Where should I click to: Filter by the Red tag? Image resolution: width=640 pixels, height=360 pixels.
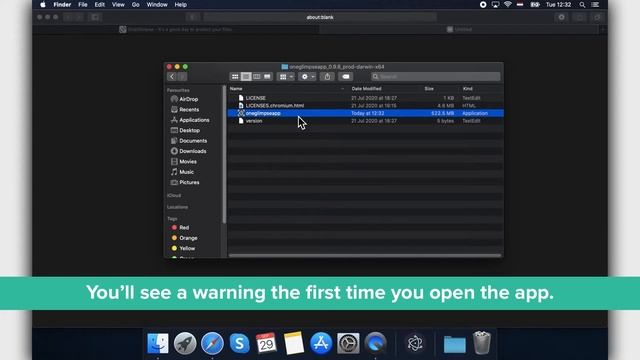click(x=180, y=227)
